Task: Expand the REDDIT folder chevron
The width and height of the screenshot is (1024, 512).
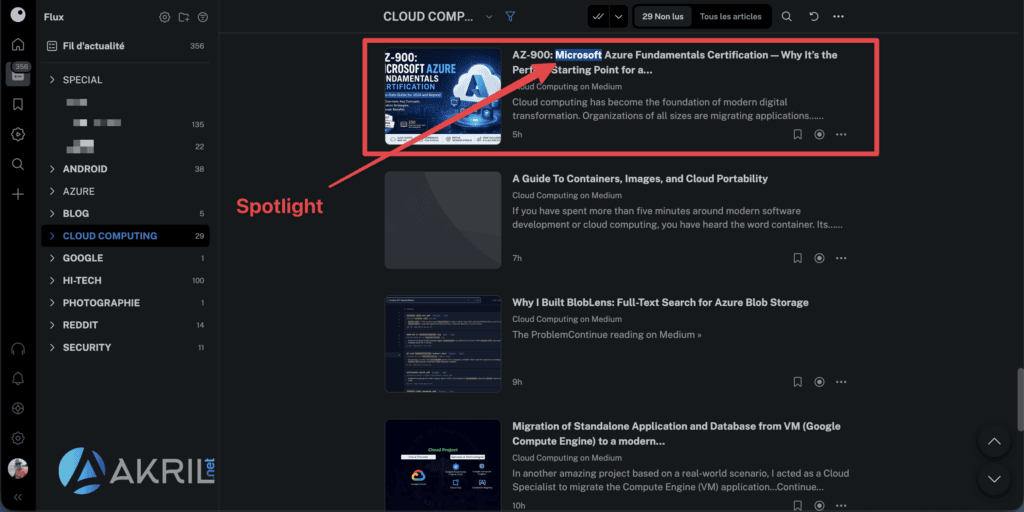Action: (52, 325)
